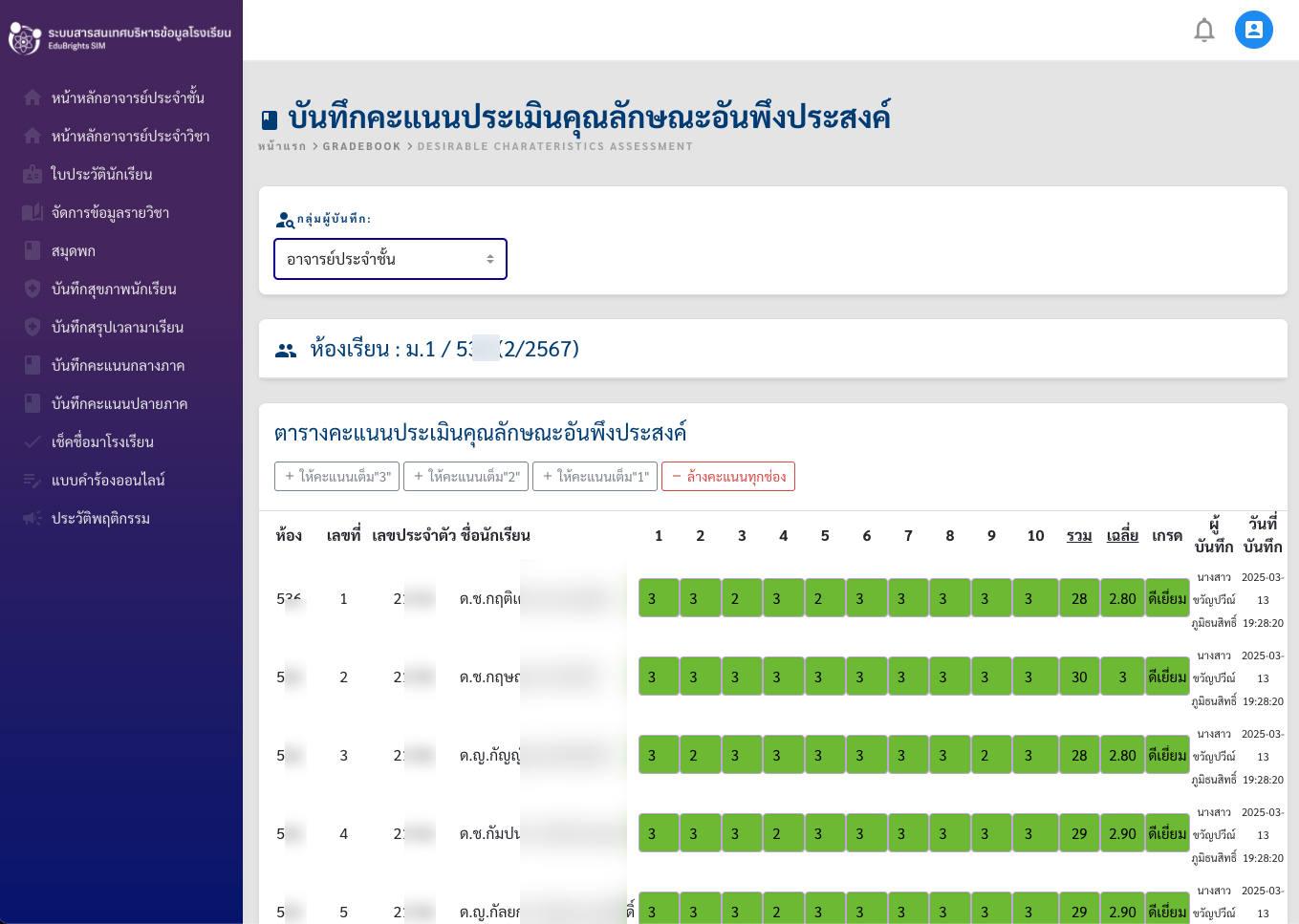Click student 1's score cell for item 3
The width and height of the screenshot is (1299, 924).
pos(742,598)
